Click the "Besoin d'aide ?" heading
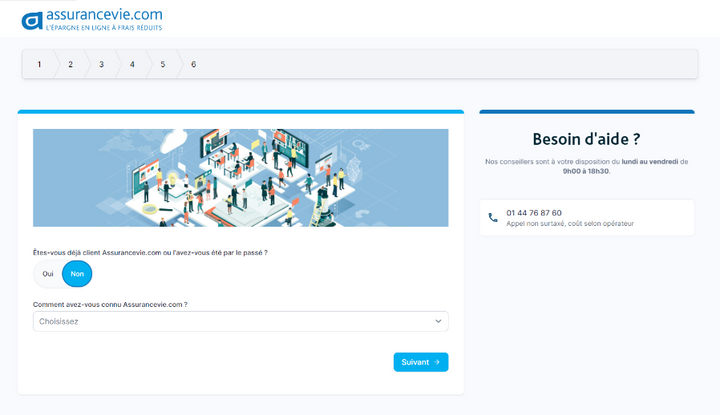This screenshot has height=415, width=720. (x=586, y=139)
